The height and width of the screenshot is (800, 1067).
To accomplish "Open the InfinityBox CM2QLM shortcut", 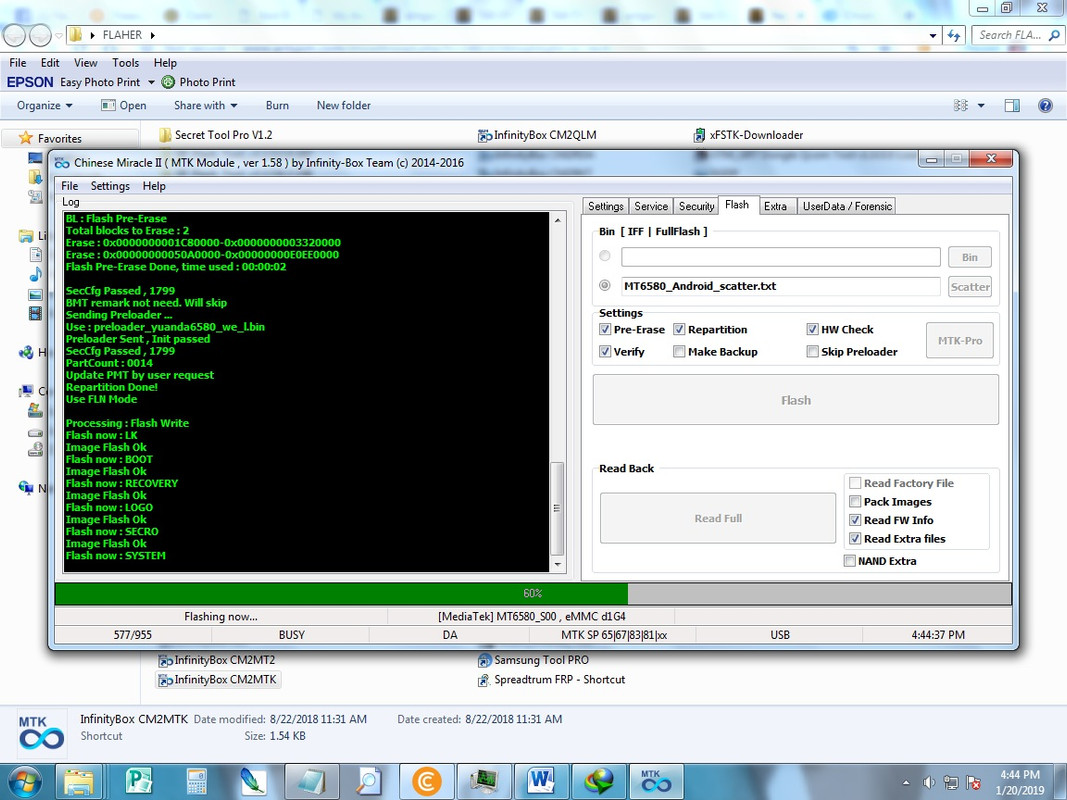I will tap(537, 135).
